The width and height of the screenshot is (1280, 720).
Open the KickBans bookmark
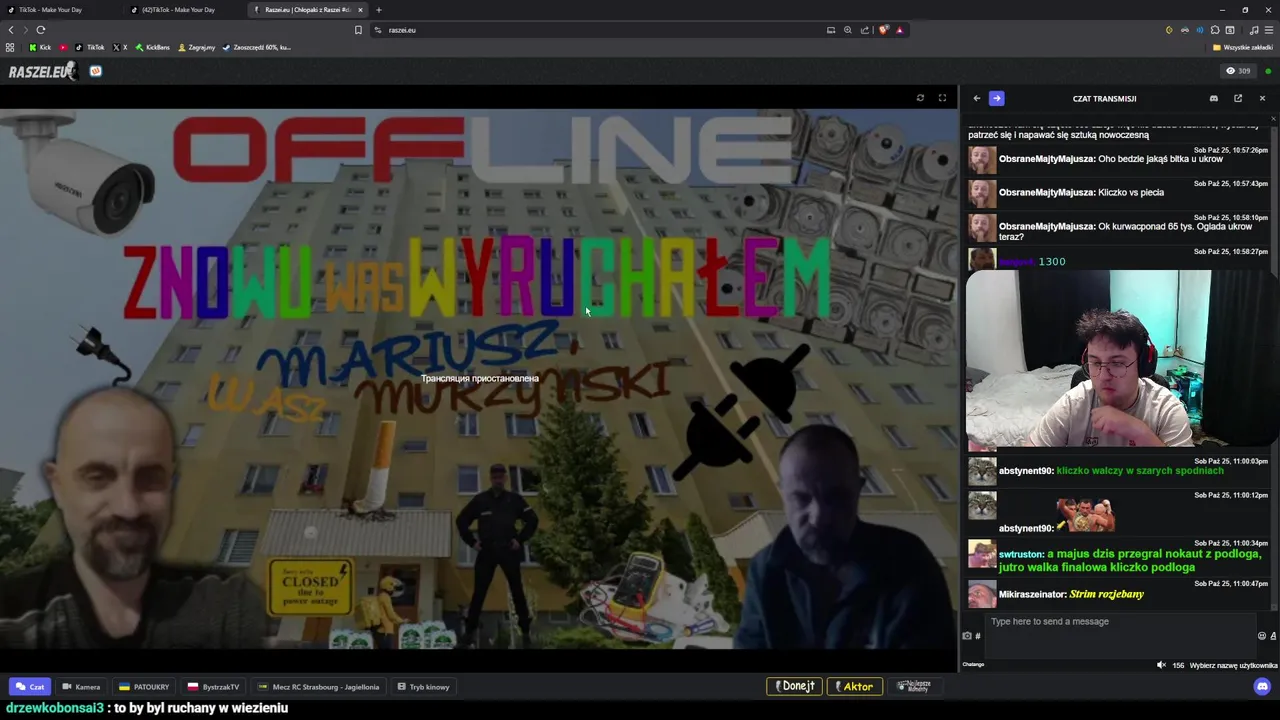coord(152,47)
